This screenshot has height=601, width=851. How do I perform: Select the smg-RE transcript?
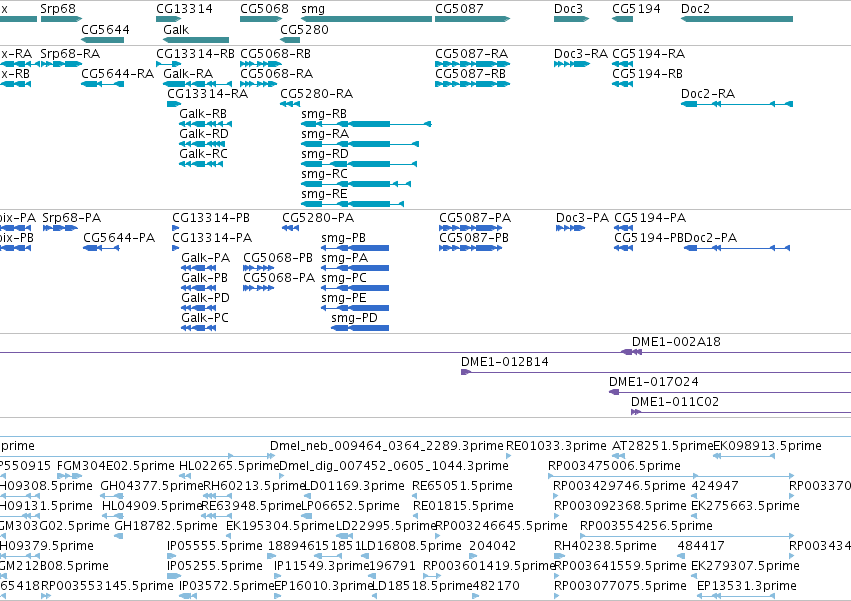pos(353,204)
